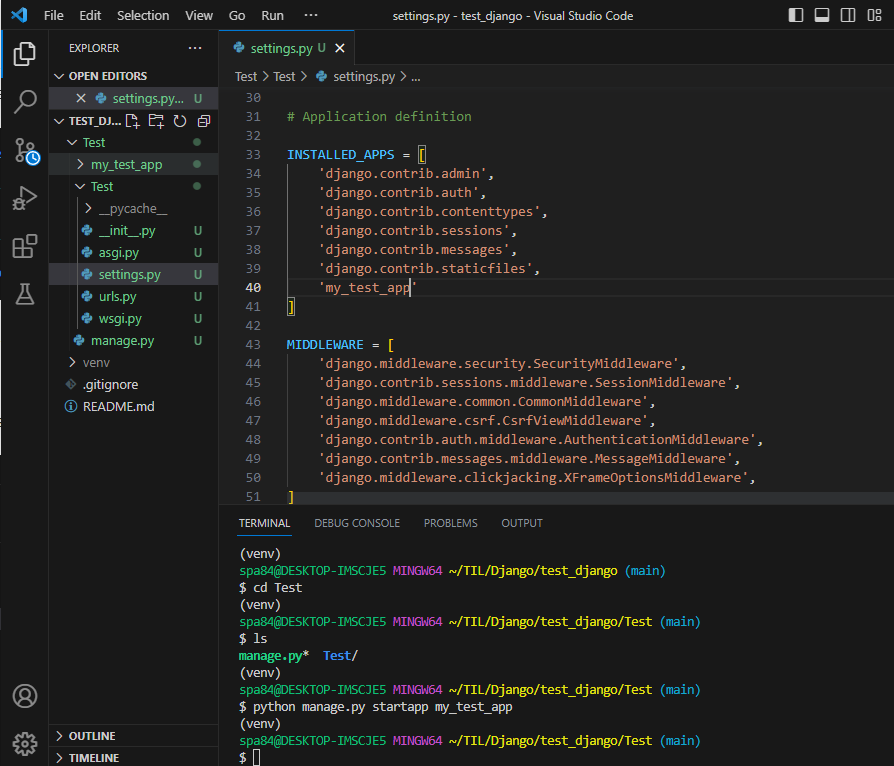Toggle the bottom panel layout icon
Screen dimensions: 894x766
(x=822, y=15)
